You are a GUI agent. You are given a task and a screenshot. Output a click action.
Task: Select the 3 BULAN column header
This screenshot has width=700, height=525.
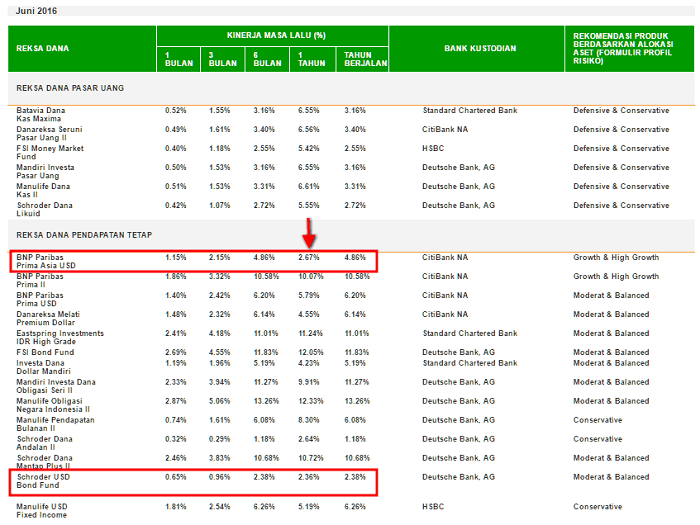coord(223,59)
